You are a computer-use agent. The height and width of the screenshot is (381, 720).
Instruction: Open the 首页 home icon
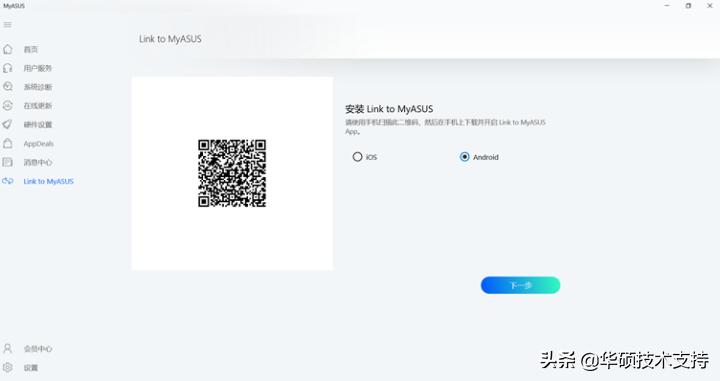click(x=8, y=49)
